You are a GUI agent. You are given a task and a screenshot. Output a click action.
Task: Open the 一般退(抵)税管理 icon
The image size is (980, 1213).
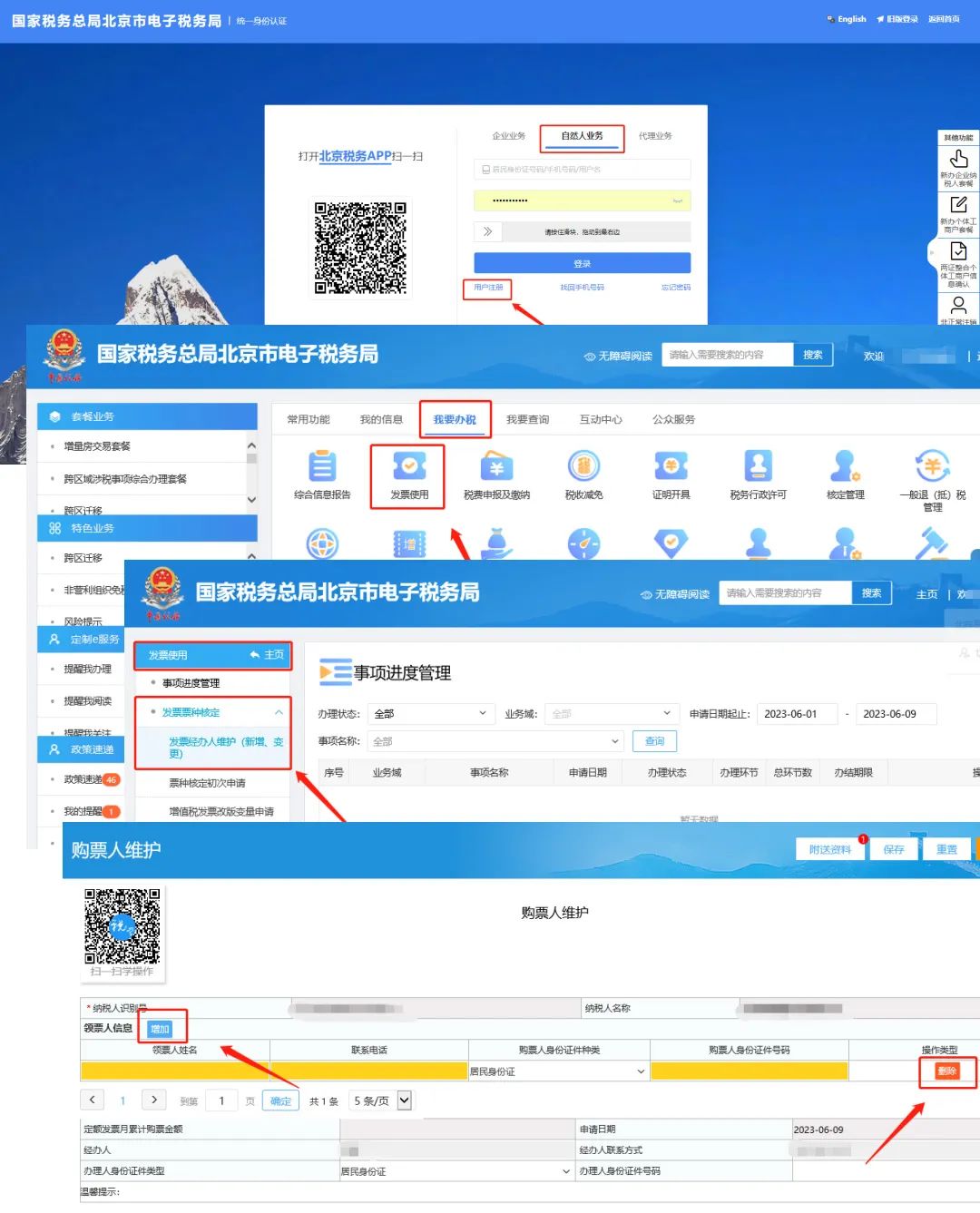point(932,466)
